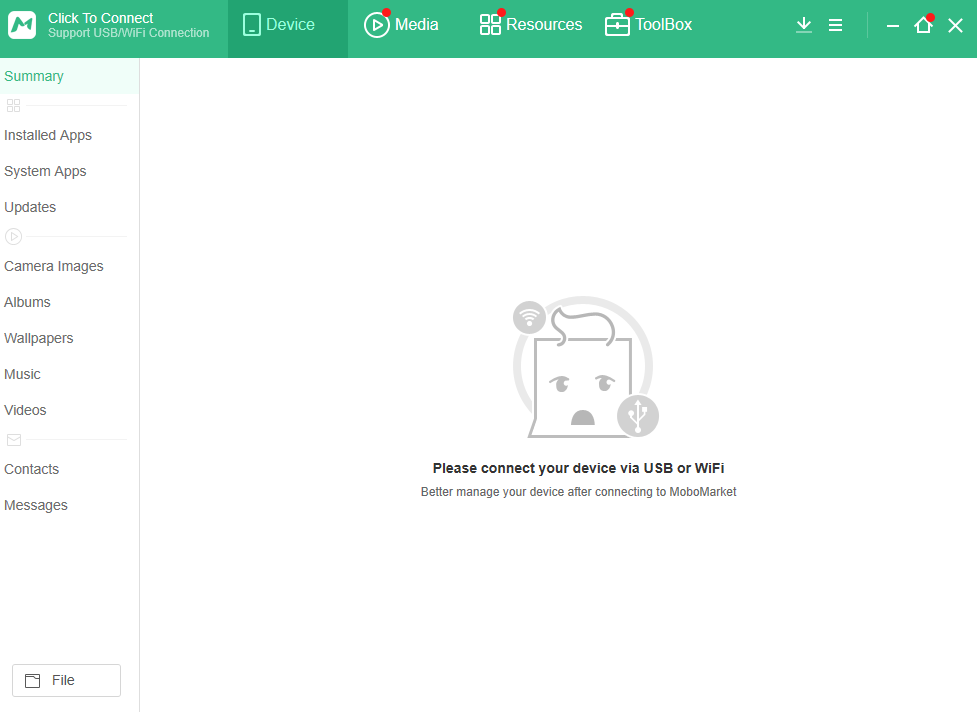Click the WiFi connection icon
Viewport: 977px width, 712px height.
click(x=530, y=317)
